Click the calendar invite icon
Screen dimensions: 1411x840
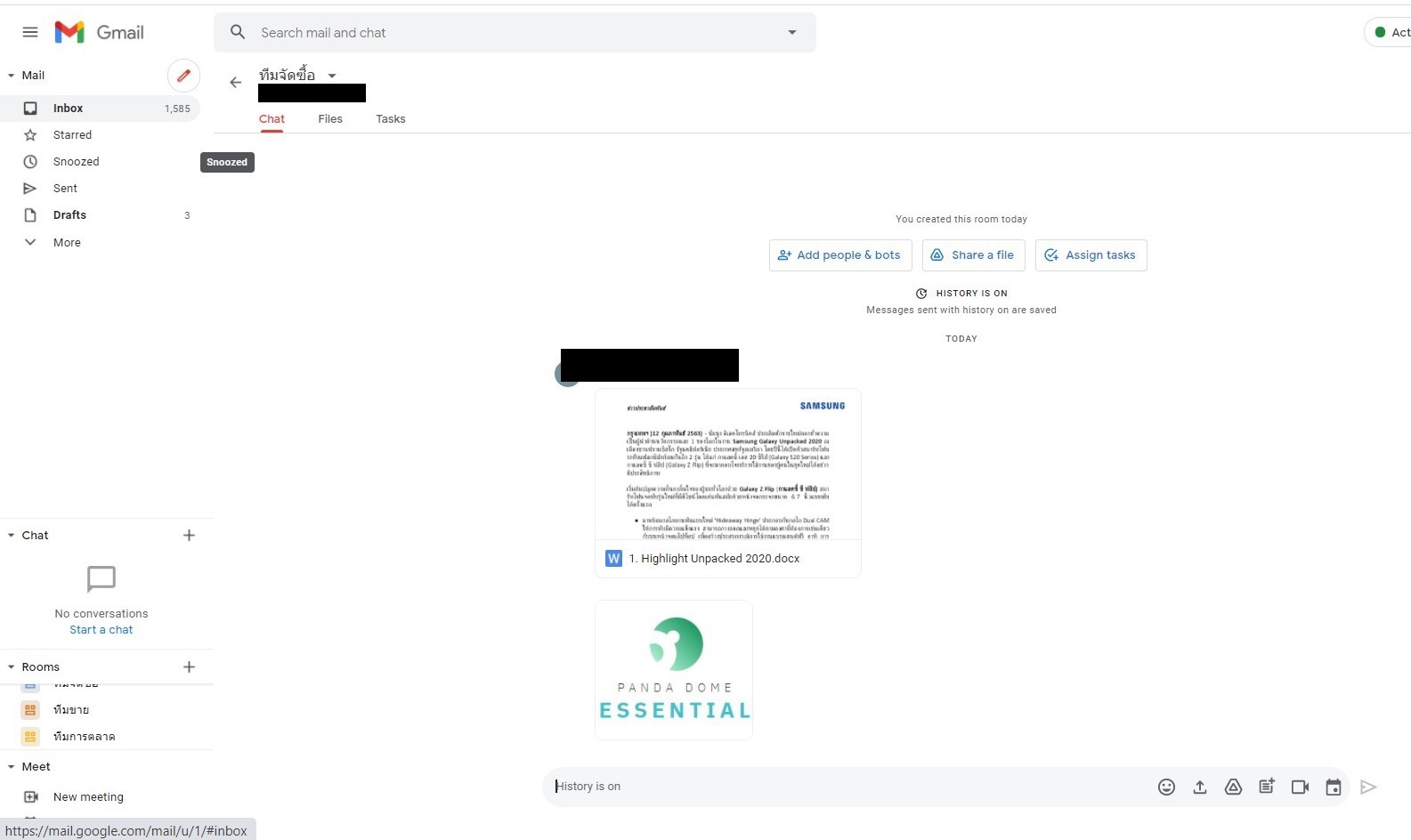click(1334, 787)
